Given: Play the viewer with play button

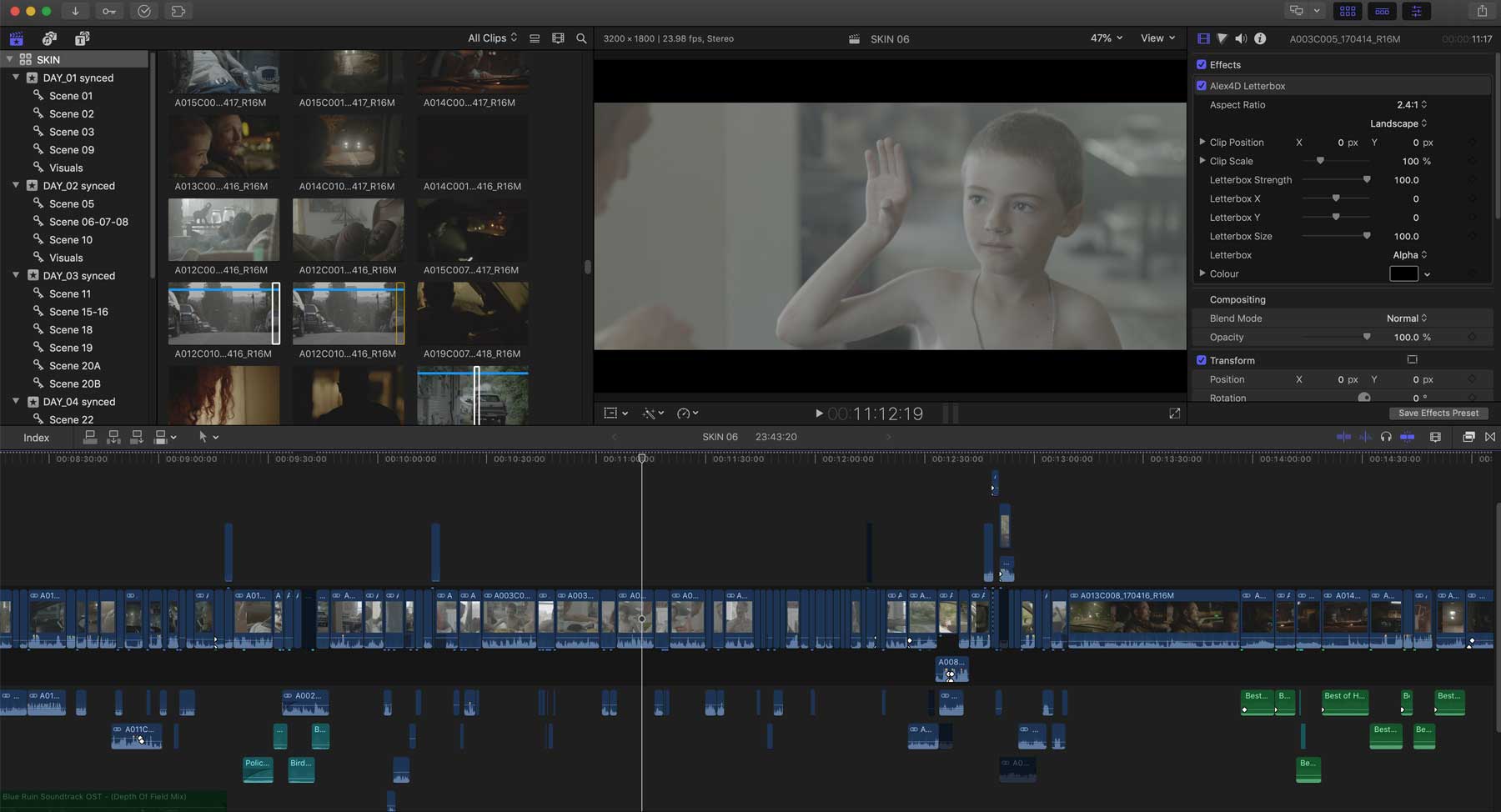Looking at the screenshot, I should [819, 414].
